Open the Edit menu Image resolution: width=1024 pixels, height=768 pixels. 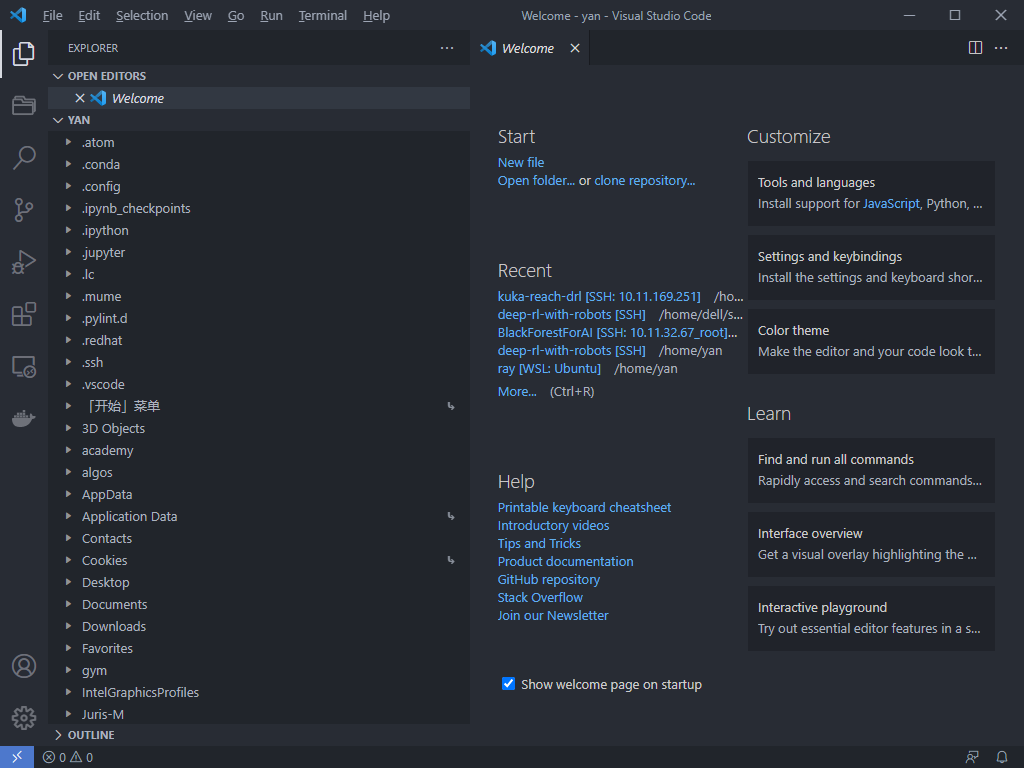(x=89, y=15)
